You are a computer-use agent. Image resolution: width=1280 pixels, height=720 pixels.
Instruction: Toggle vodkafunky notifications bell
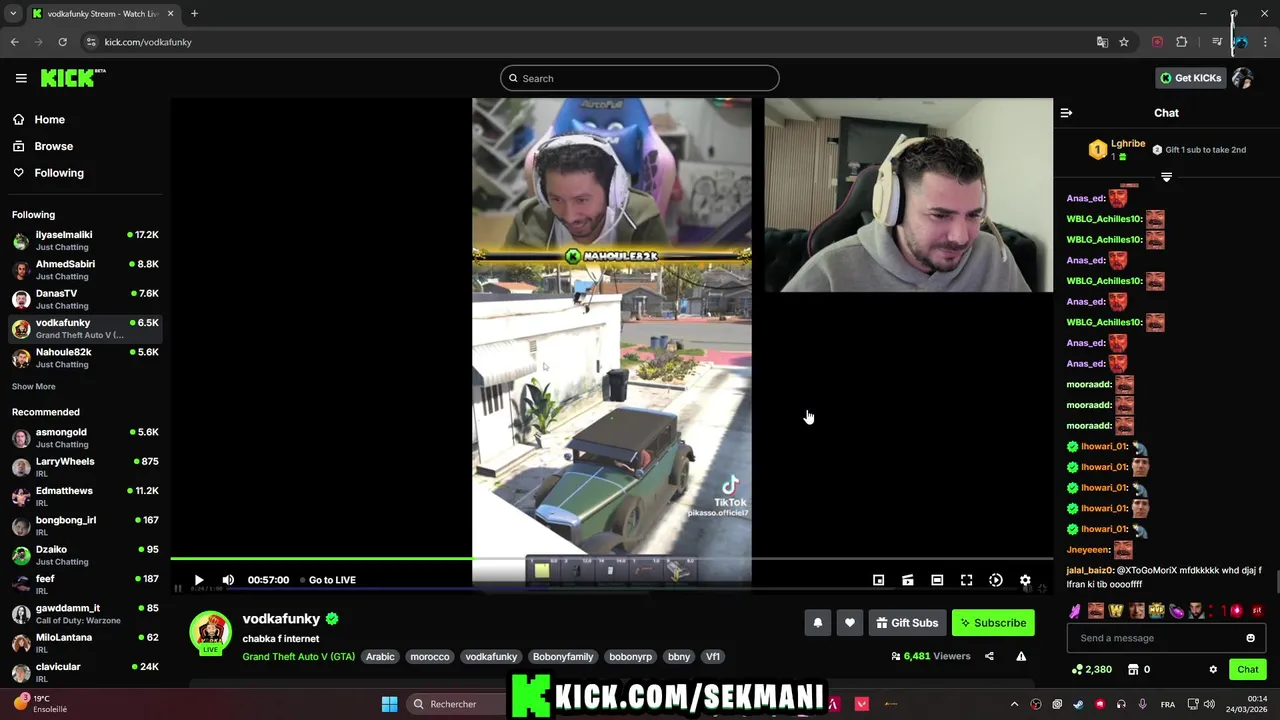818,623
